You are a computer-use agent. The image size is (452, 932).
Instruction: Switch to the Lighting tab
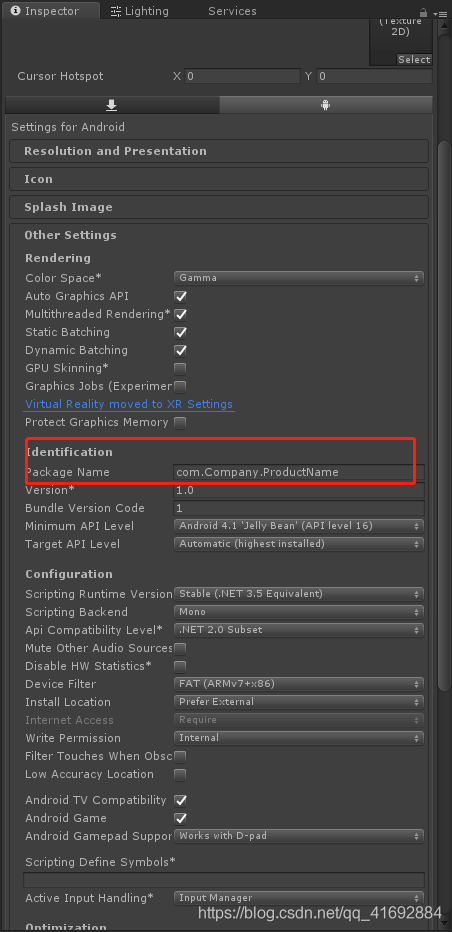click(140, 11)
